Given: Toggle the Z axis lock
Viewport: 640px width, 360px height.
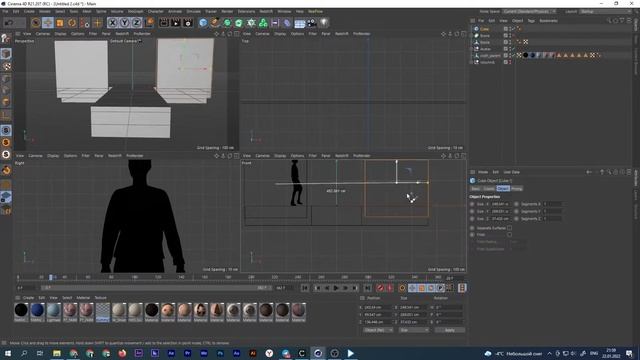Looking at the screenshot, I should pos(136,23).
